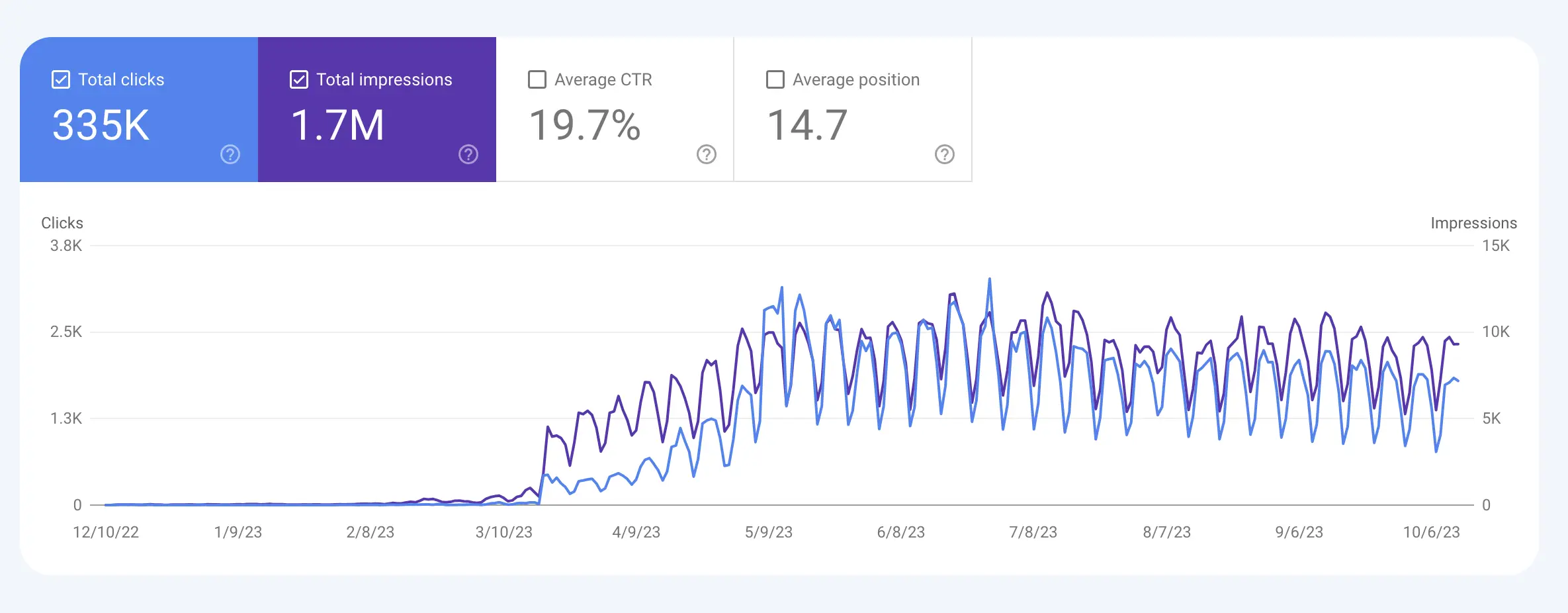Tick the Average position checkbox

coord(775,79)
